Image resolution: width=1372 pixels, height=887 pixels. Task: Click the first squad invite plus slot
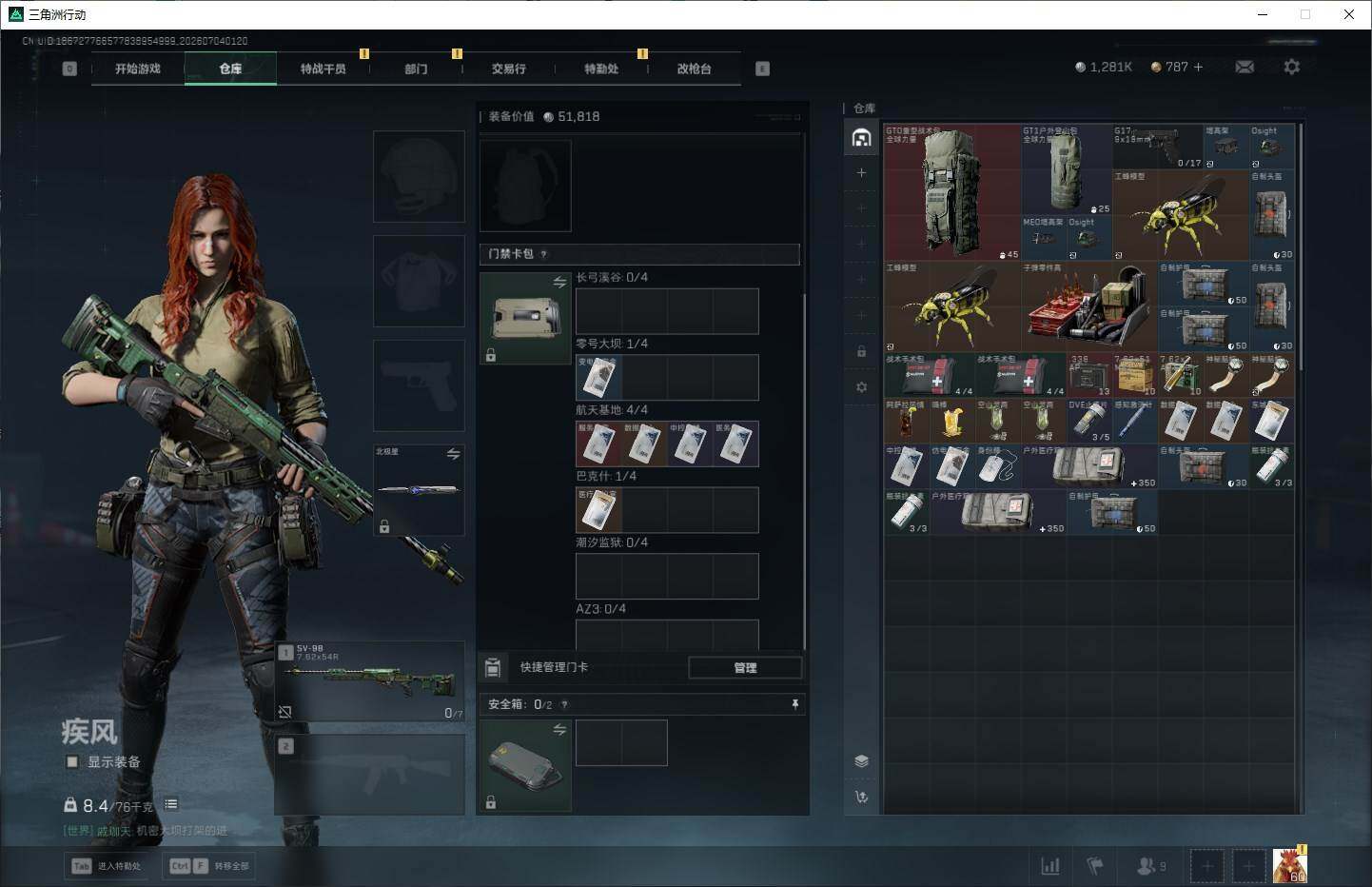[1206, 866]
